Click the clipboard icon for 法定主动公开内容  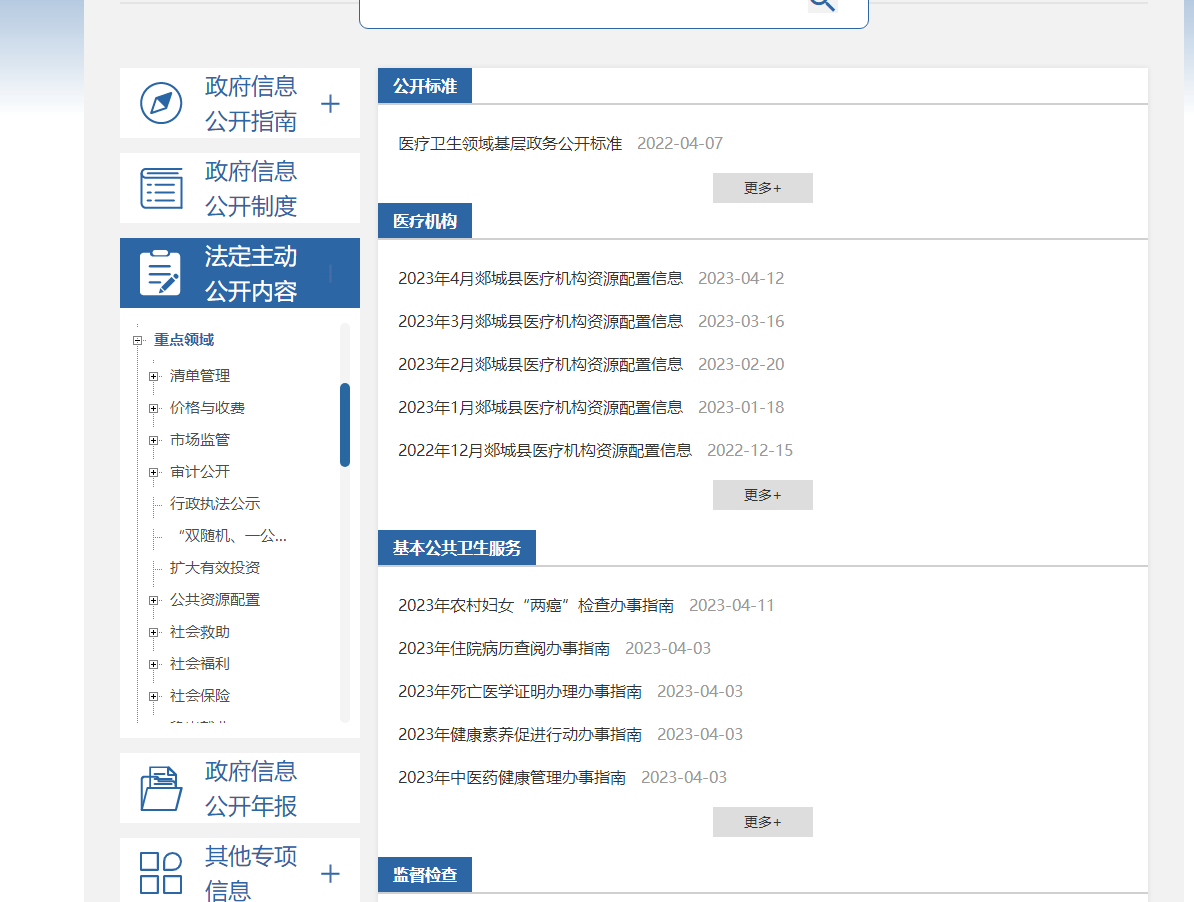(161, 273)
